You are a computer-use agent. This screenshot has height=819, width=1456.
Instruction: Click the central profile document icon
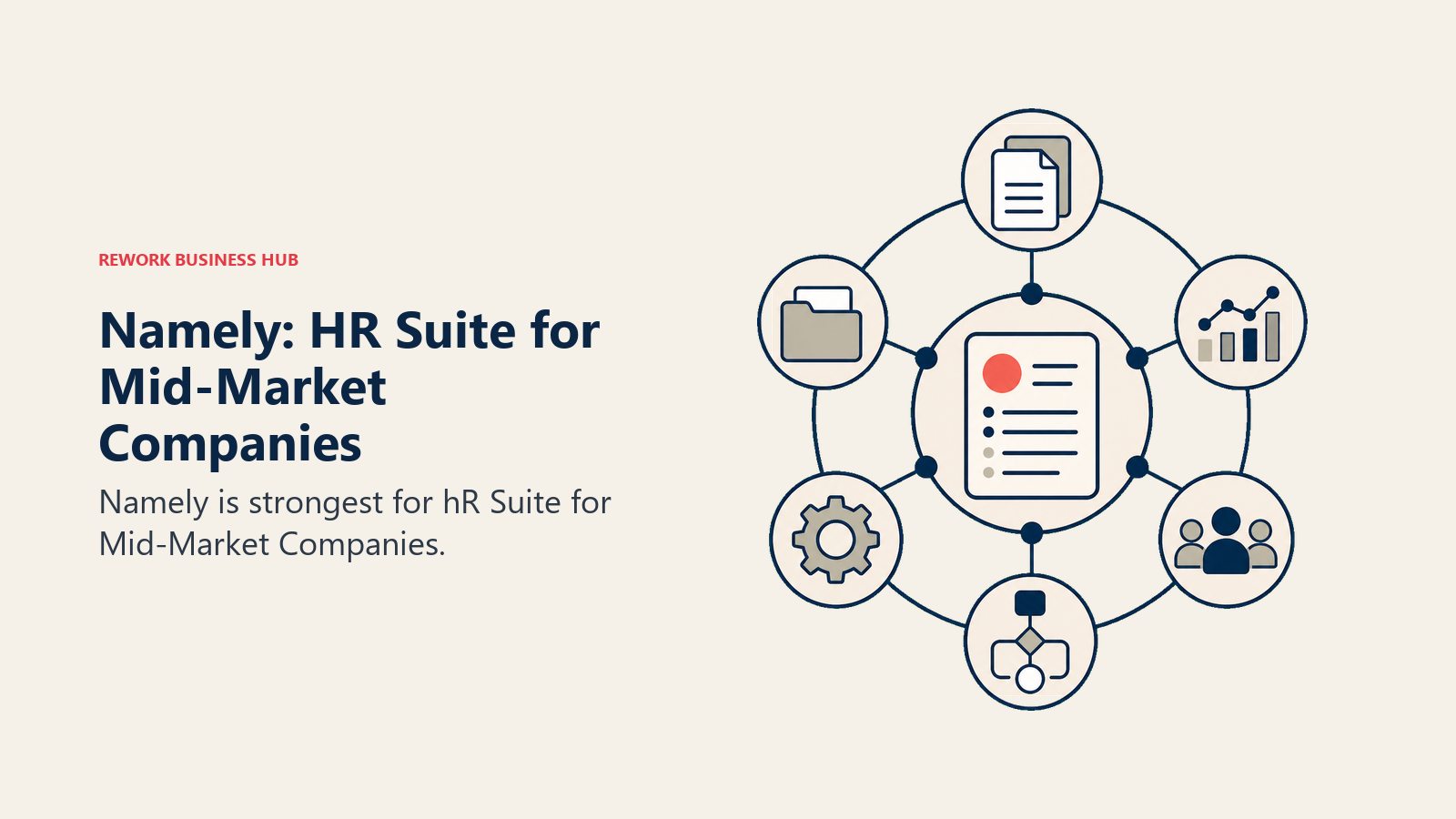[x=1031, y=416]
